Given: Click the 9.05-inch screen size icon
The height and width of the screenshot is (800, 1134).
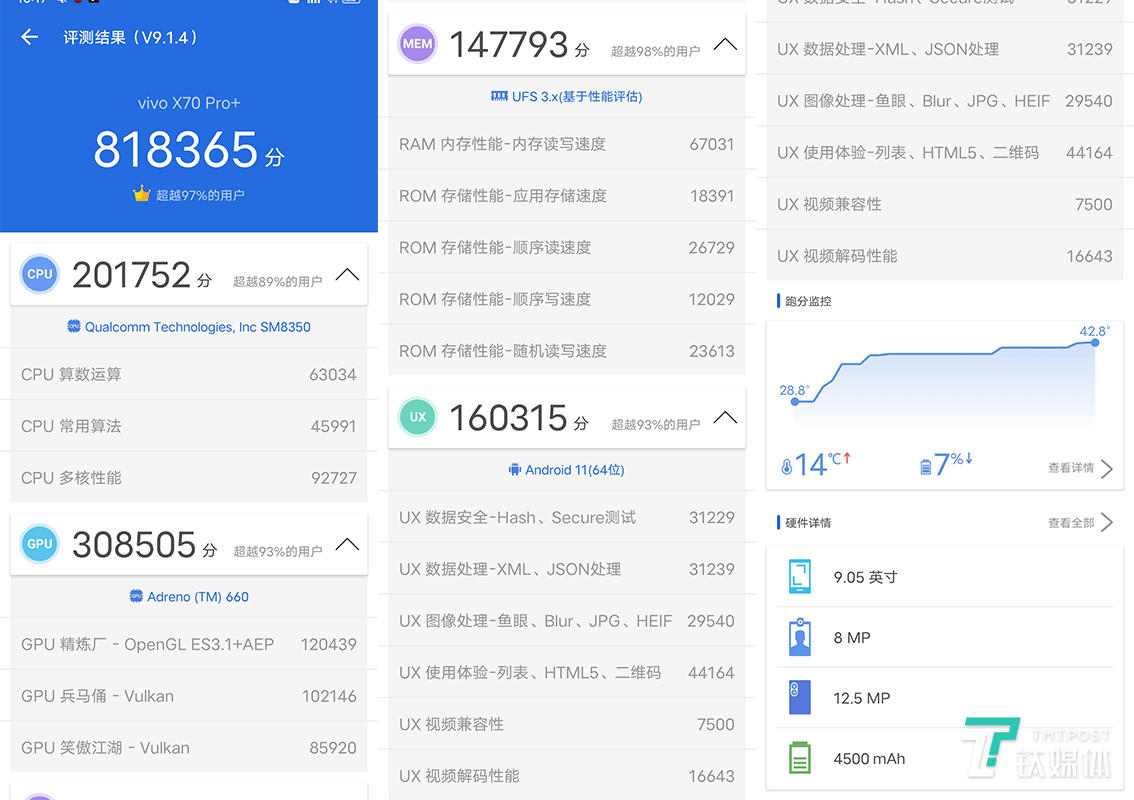Looking at the screenshot, I should pos(800,577).
